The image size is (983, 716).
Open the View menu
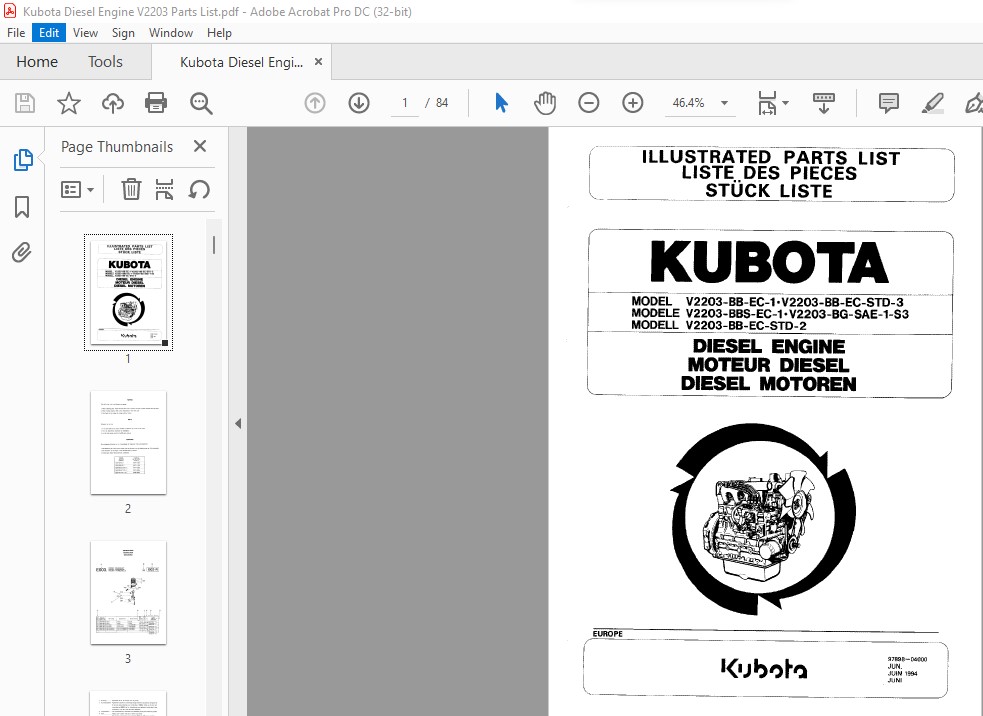[x=85, y=33]
